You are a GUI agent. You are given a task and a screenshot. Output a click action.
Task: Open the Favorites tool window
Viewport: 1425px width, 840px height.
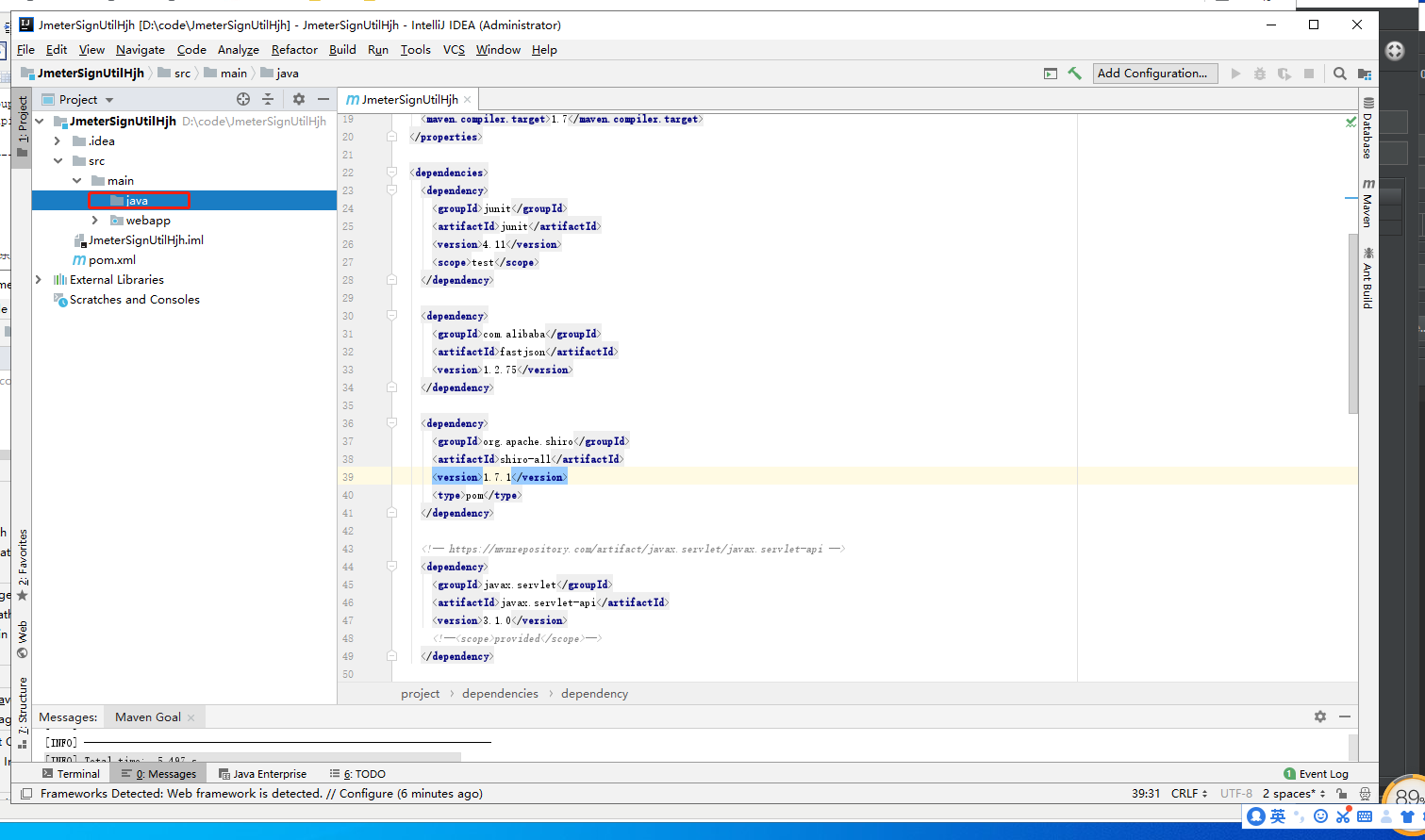click(23, 564)
